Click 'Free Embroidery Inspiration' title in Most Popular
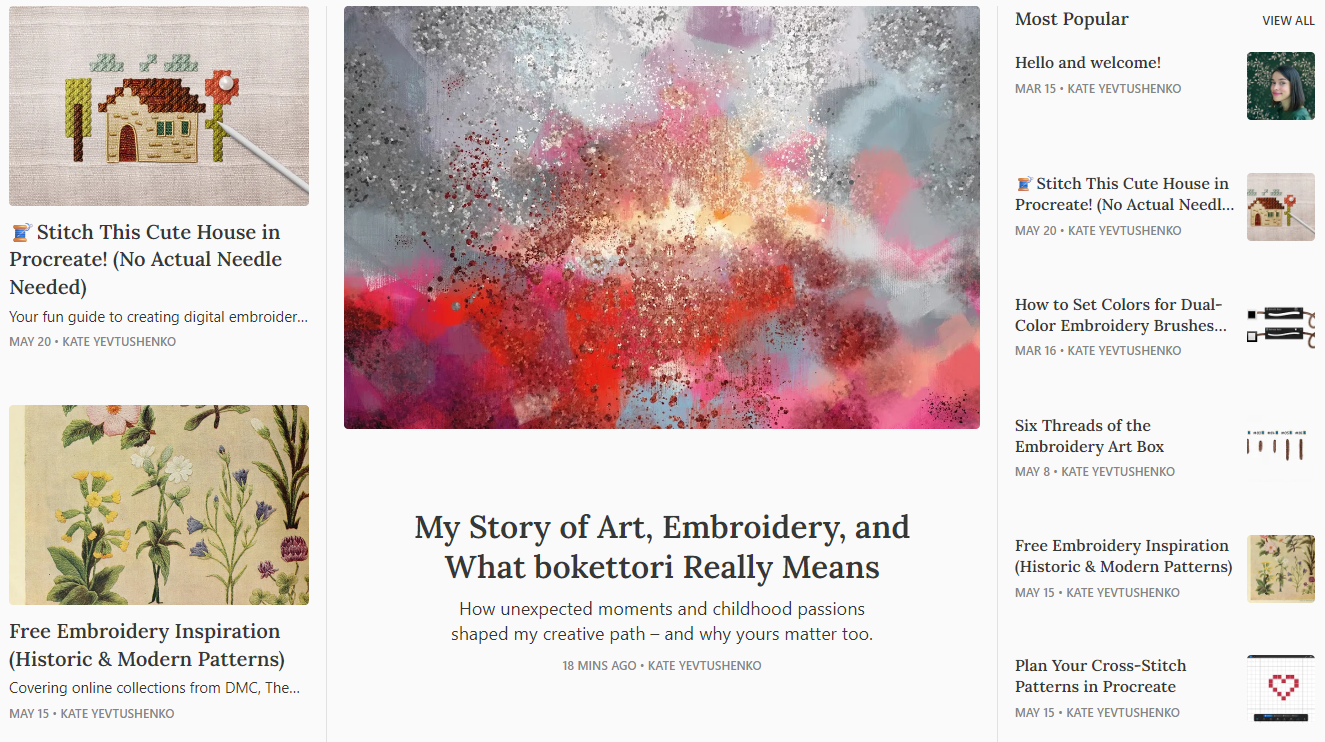 [x=1122, y=556]
